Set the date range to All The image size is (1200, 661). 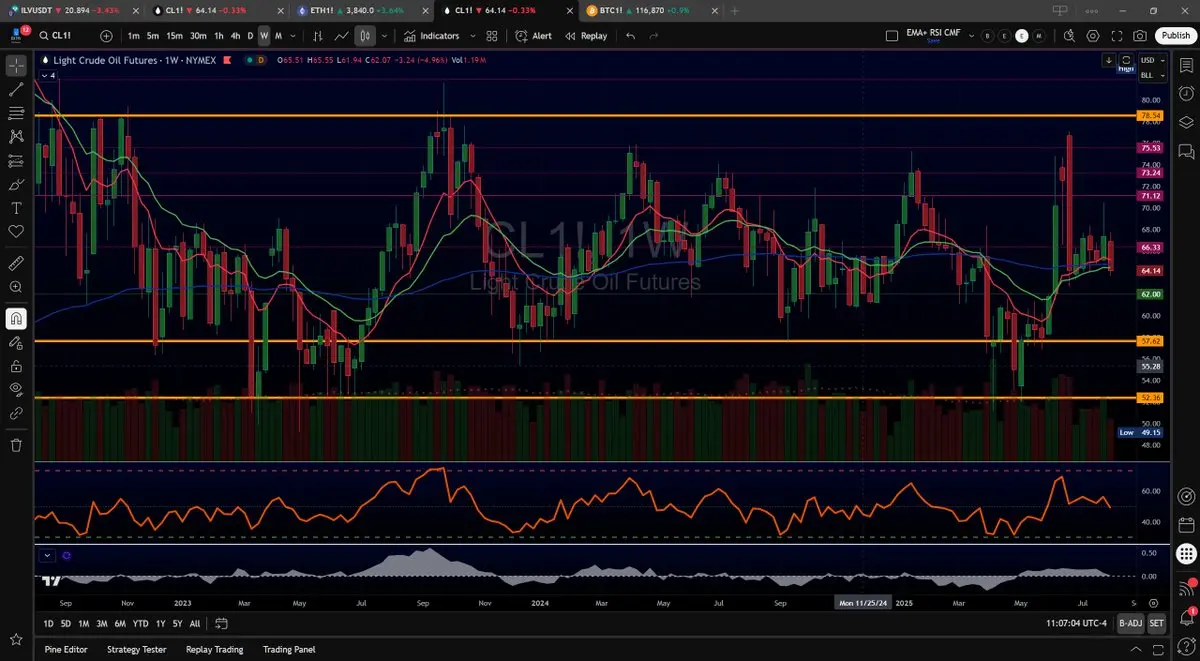[194, 624]
